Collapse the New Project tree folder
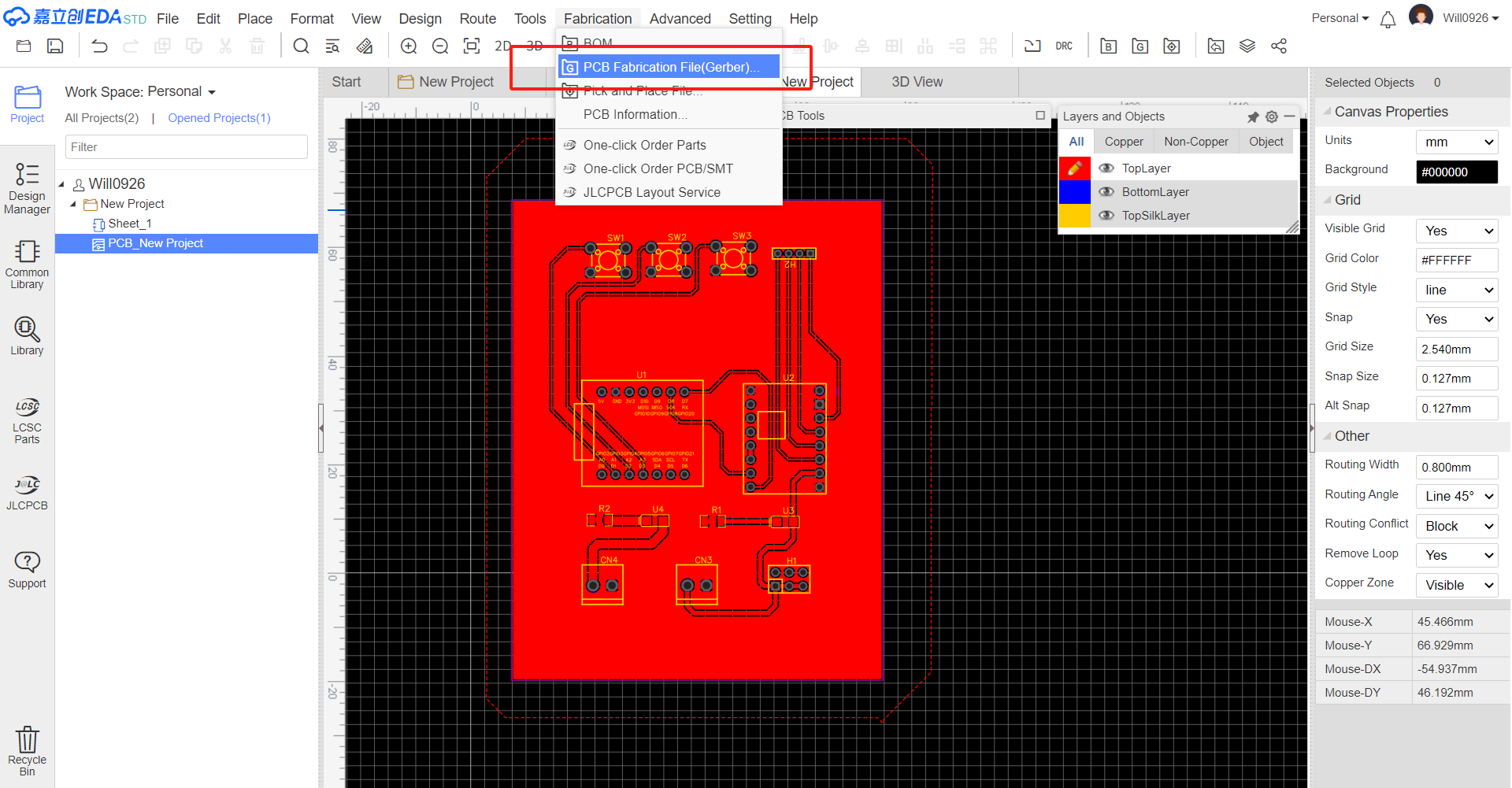This screenshot has height=788, width=1512. [73, 205]
